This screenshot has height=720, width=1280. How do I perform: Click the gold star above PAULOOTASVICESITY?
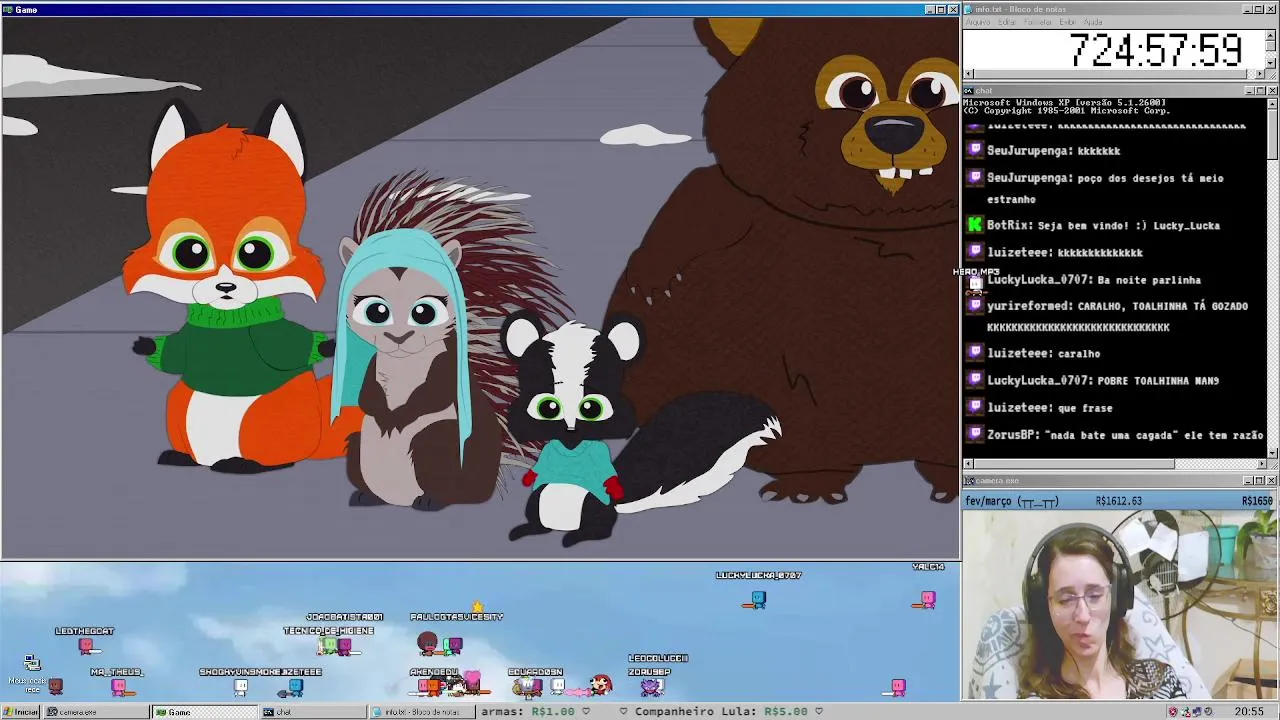tap(478, 606)
